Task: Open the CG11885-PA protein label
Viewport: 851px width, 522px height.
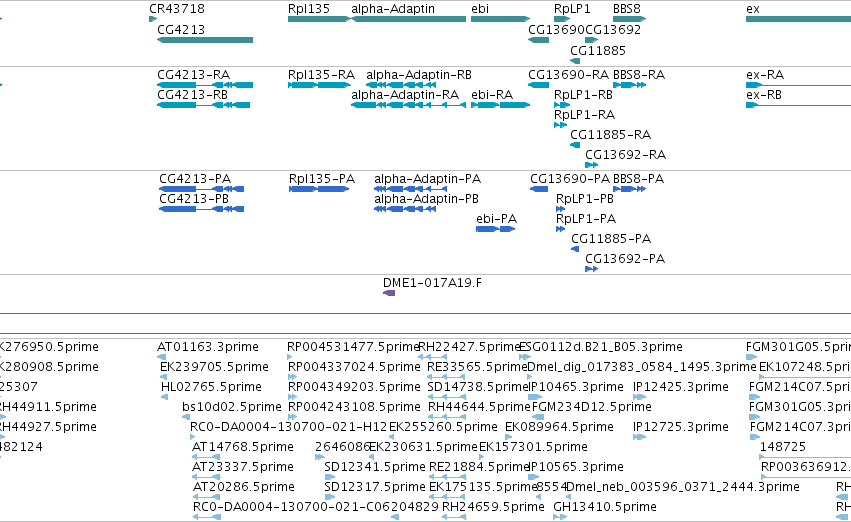Action: point(611,238)
